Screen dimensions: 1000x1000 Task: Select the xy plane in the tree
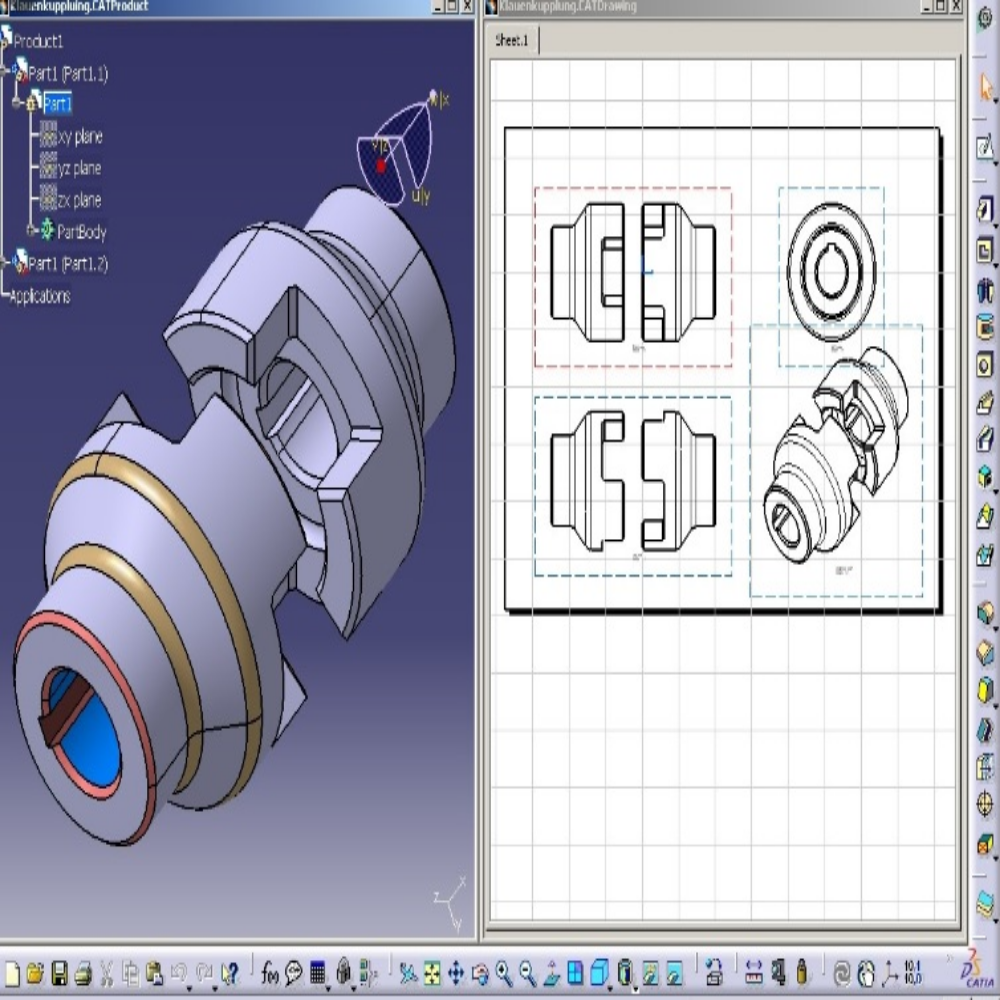pyautogui.click(x=79, y=137)
